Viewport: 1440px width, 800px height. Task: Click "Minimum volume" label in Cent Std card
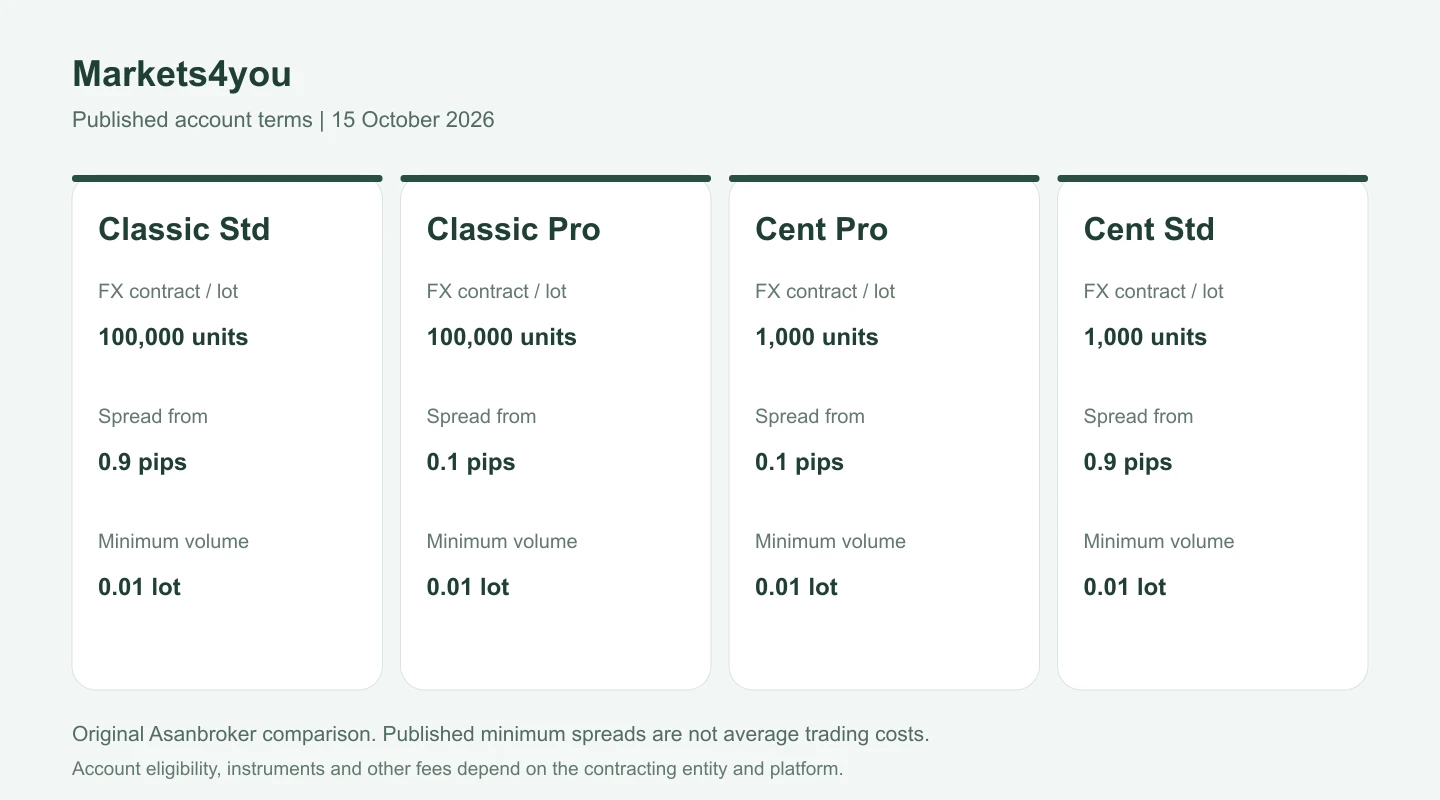pos(1159,542)
